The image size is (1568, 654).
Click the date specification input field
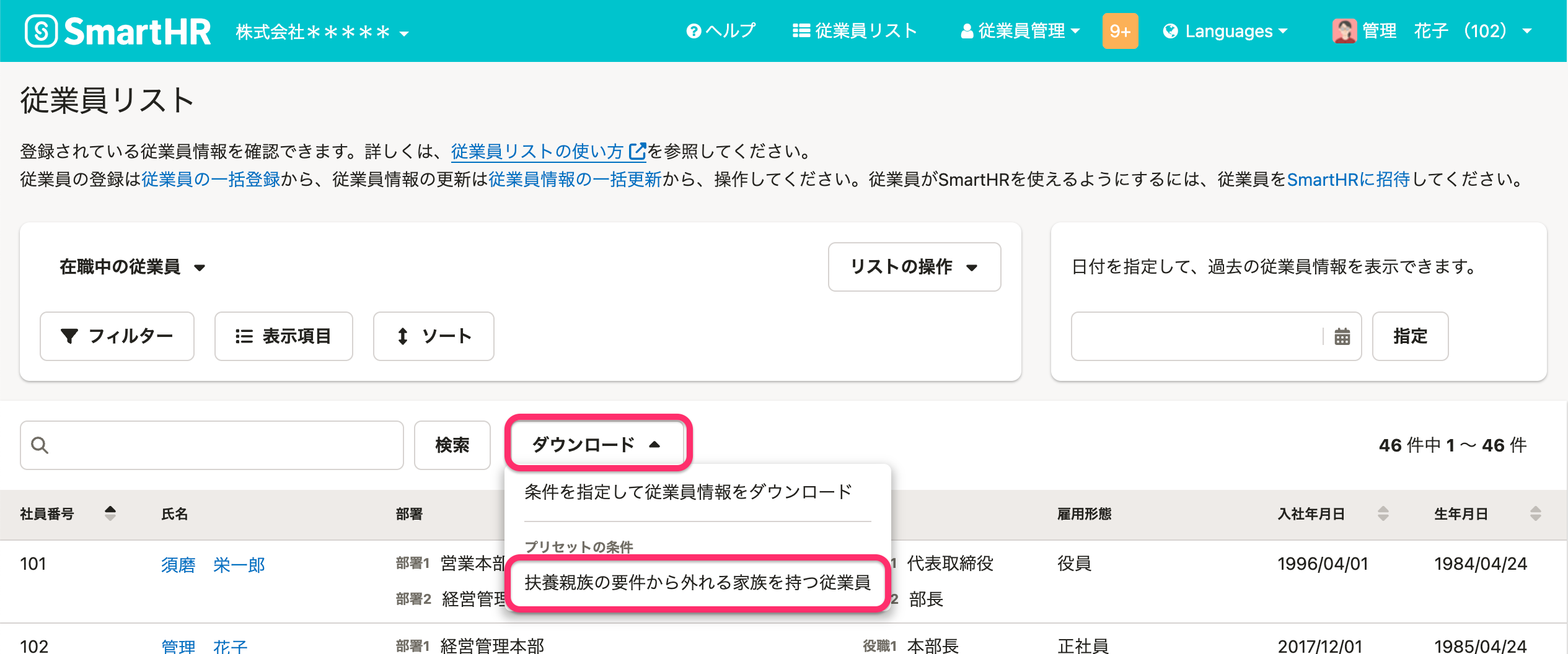pos(1196,336)
